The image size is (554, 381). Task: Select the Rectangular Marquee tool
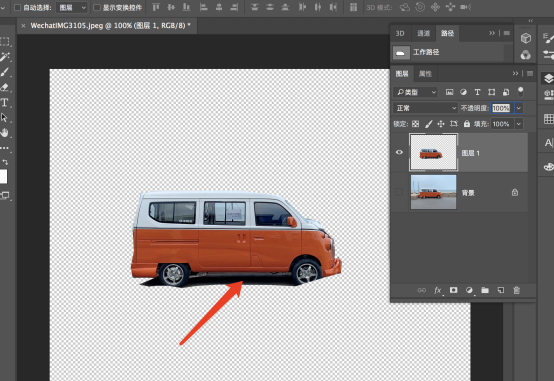tap(5, 41)
